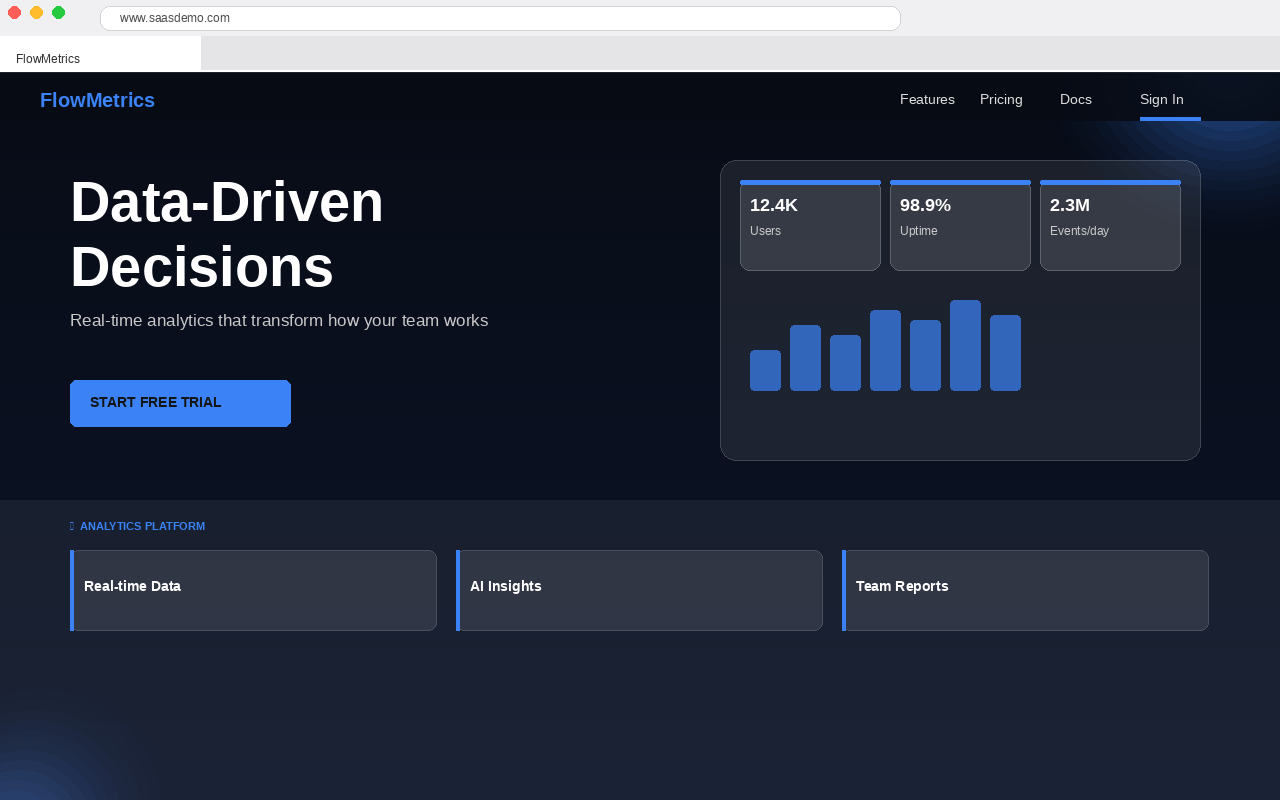1280x800 pixels.
Task: Click the Analytics Platform label
Action: click(142, 526)
